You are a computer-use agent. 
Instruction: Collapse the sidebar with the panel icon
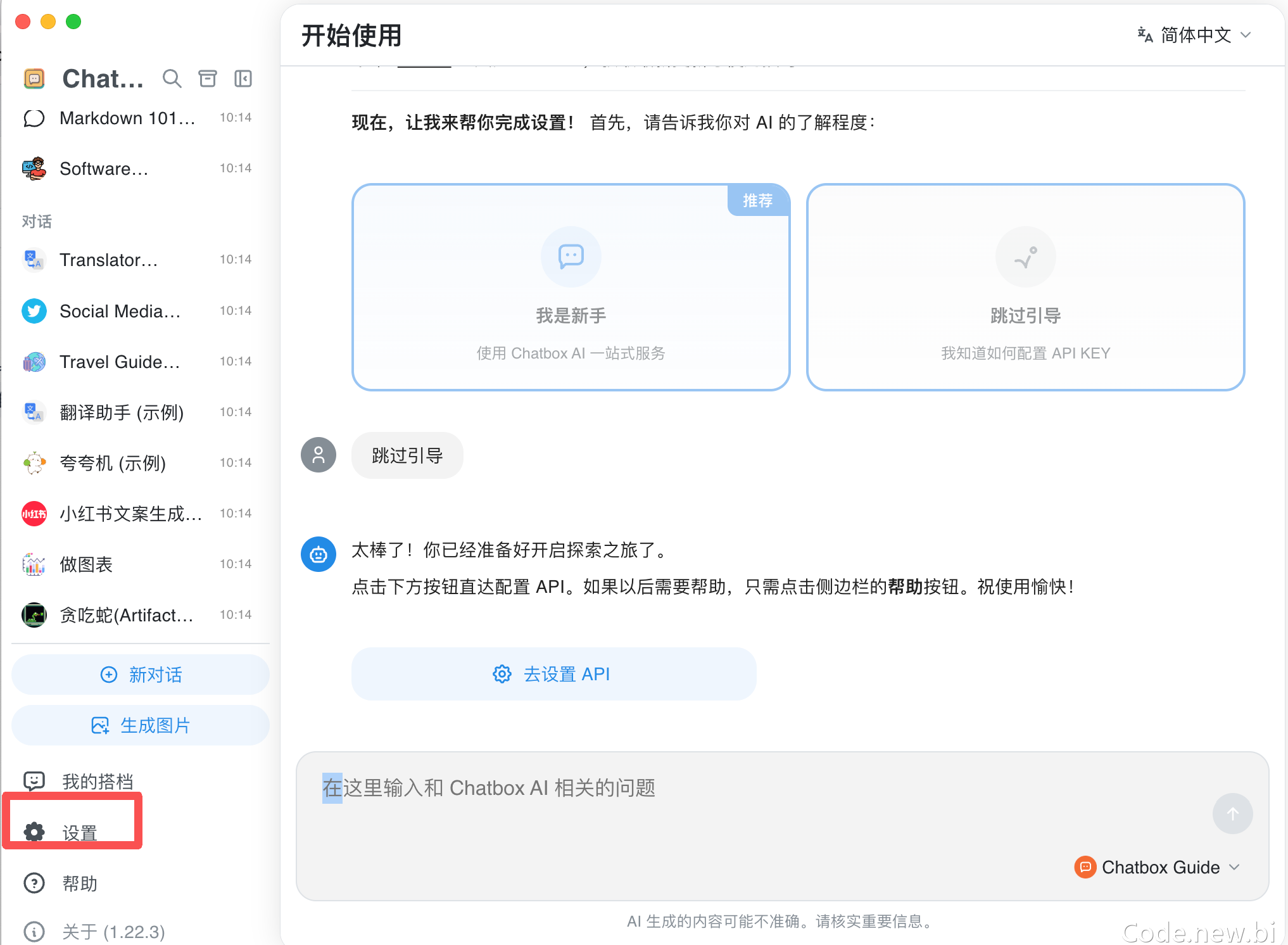pyautogui.click(x=243, y=79)
